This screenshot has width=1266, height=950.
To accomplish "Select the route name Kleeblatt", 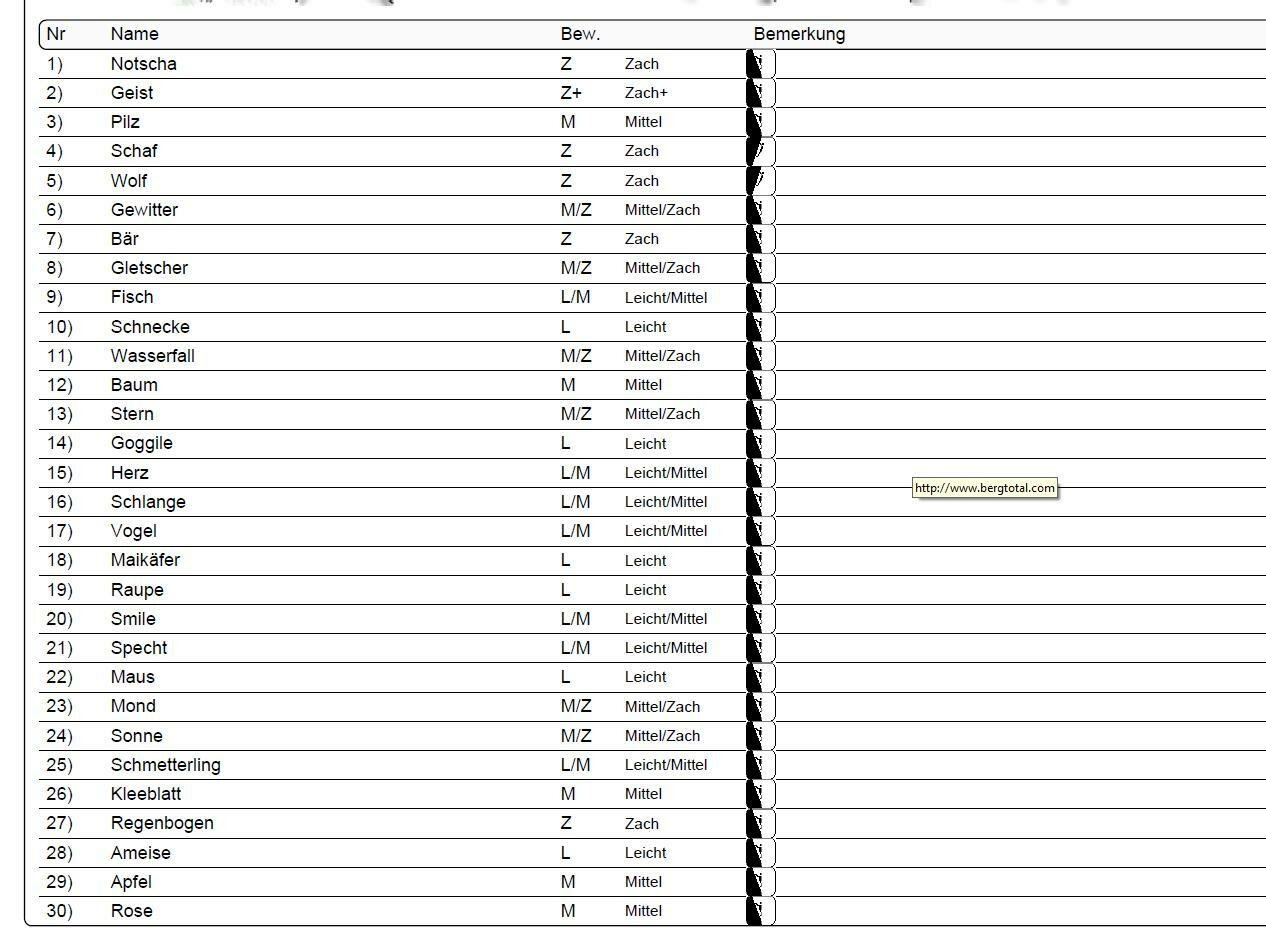I will [x=146, y=794].
